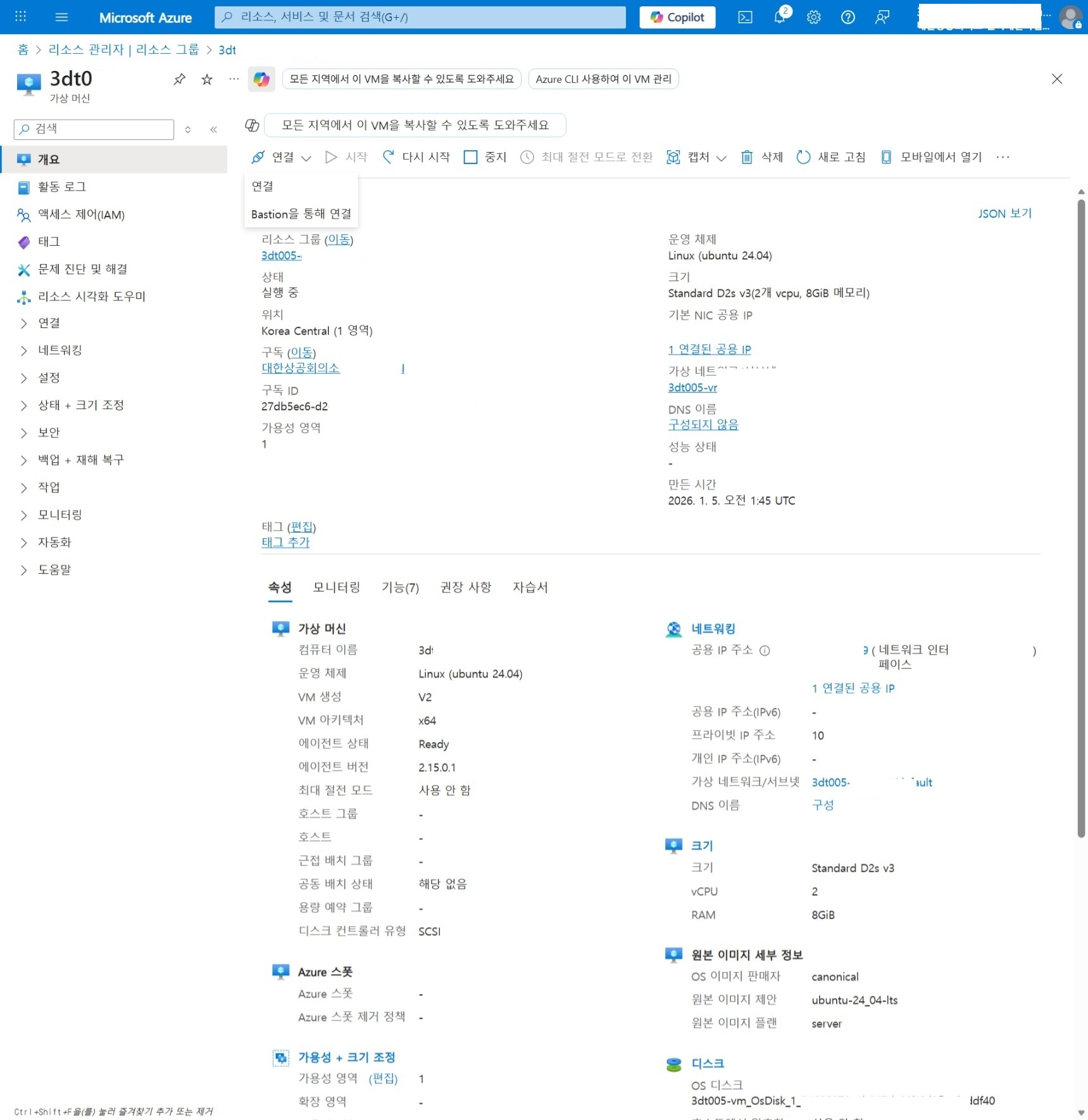Open the notifications bell
Image resolution: width=1088 pixels, height=1120 pixels.
779,17
